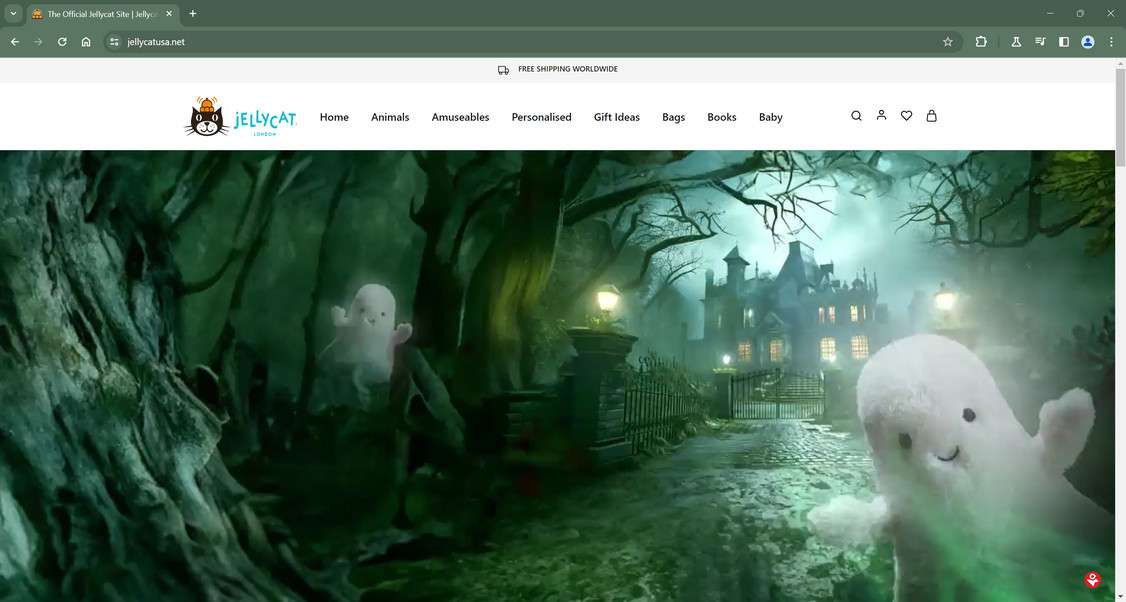Expand the tab search dropdown arrow
The width and height of the screenshot is (1126, 602).
pyautogui.click(x=13, y=14)
